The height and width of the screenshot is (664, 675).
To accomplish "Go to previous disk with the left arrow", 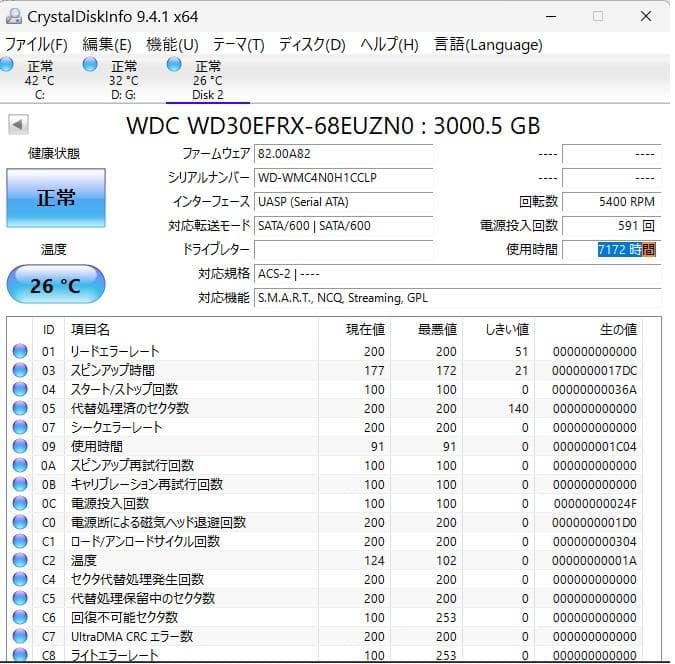I will [x=18, y=124].
